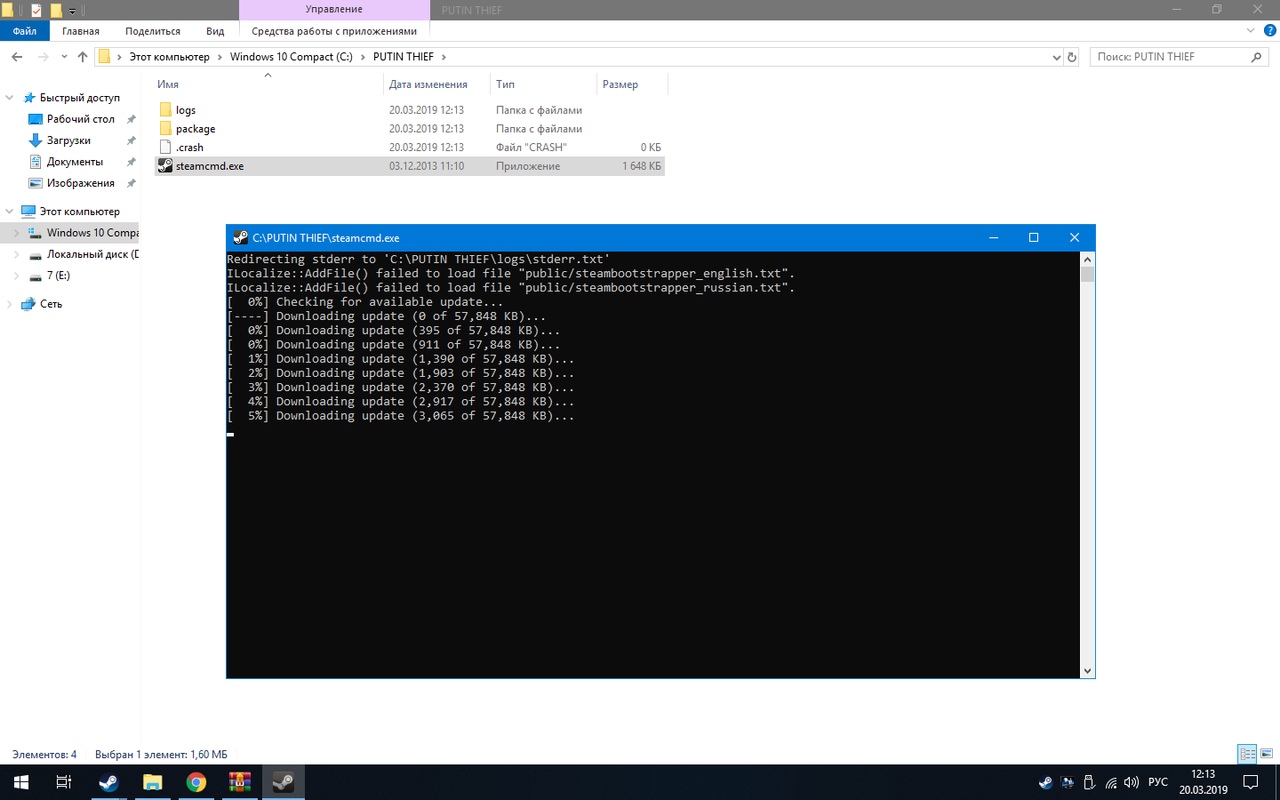Screen dimensions: 1280x800
Task: Open Documents (Документы) via its sidebar icon
Action: (36, 162)
